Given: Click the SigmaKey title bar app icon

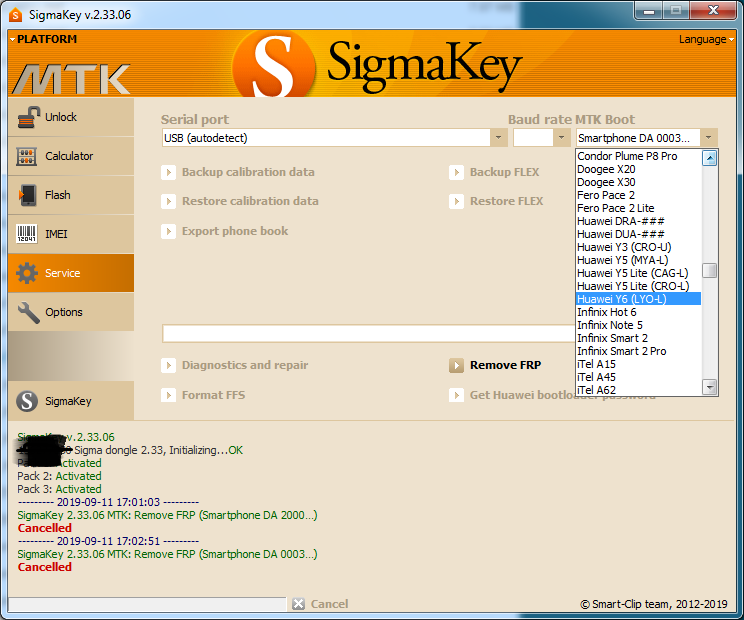Looking at the screenshot, I should point(15,15).
